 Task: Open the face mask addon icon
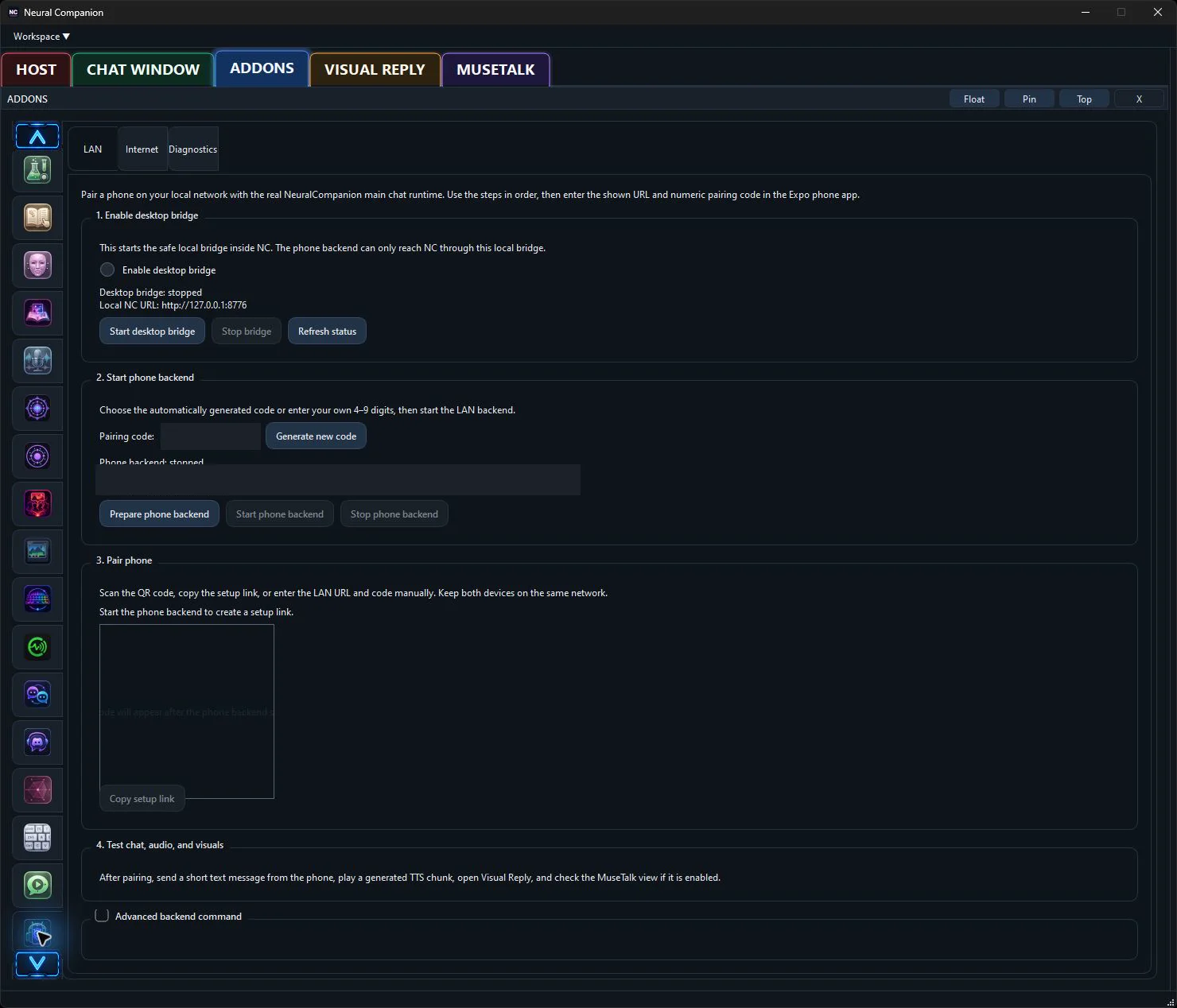click(x=37, y=265)
